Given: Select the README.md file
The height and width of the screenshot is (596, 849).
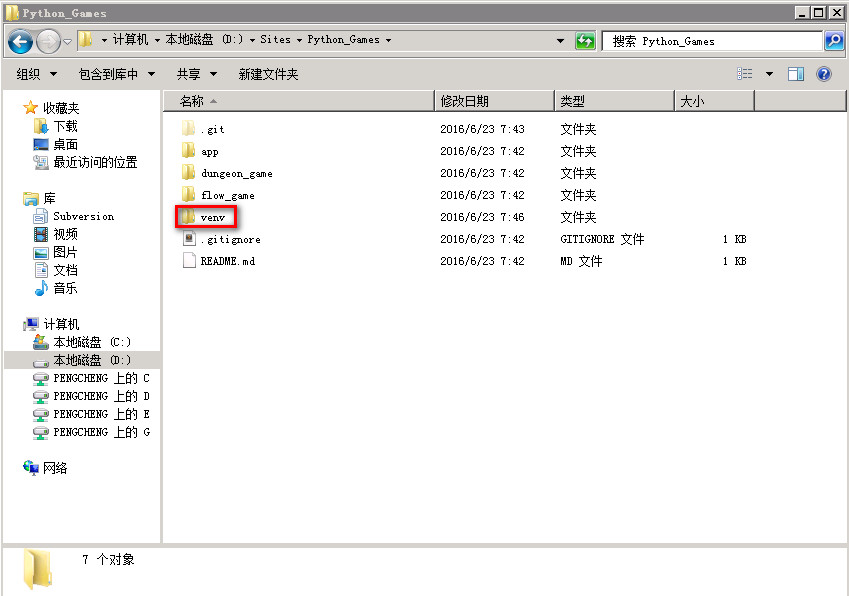Looking at the screenshot, I should 227,261.
